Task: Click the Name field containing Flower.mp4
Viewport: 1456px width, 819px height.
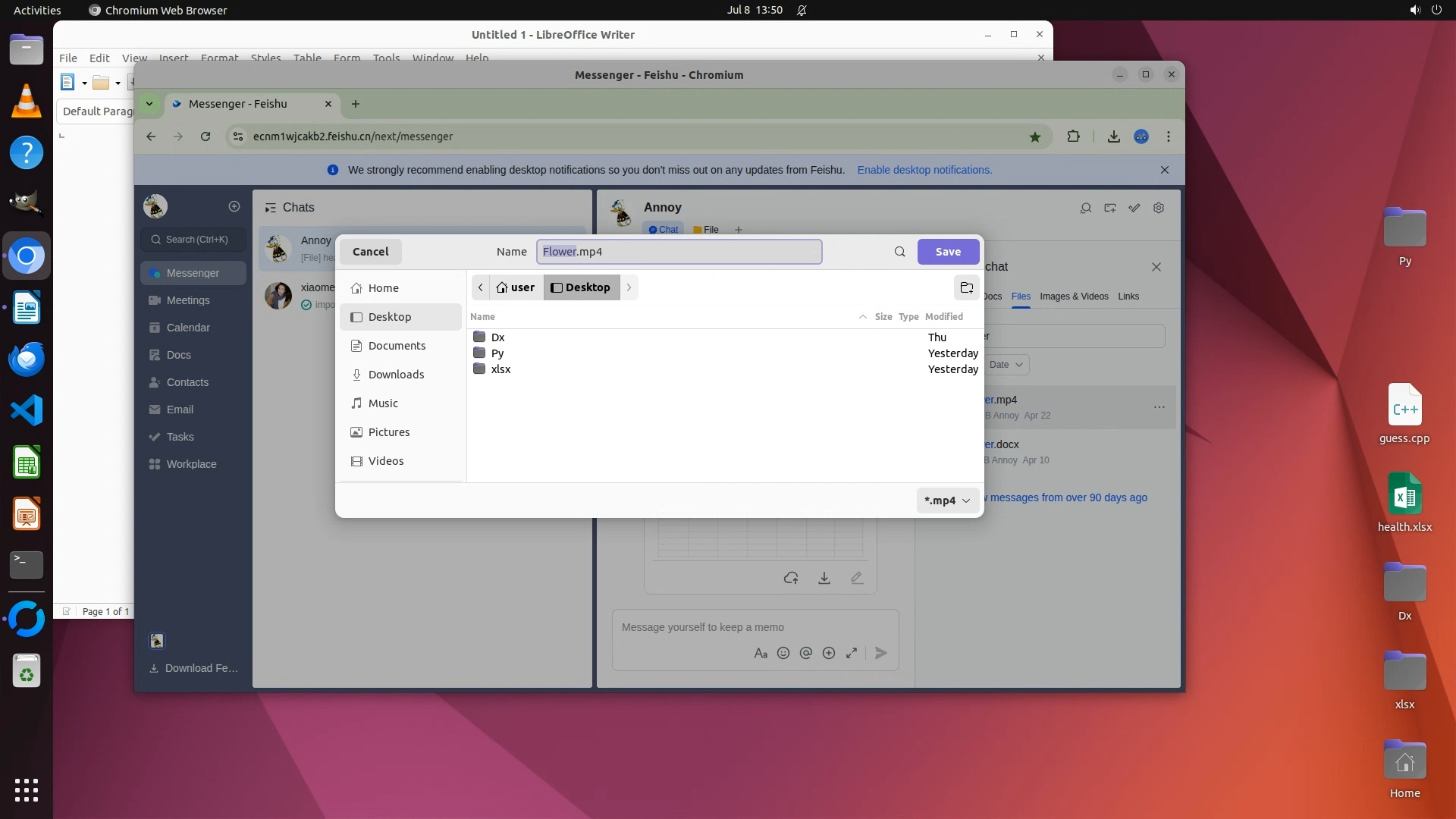Action: pos(679,252)
